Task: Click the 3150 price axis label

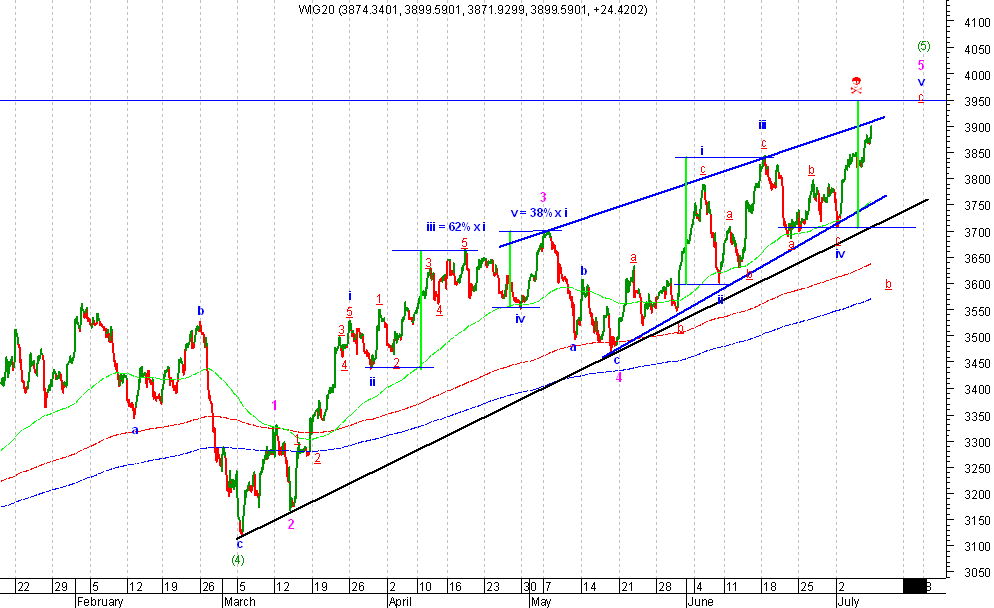Action: click(x=976, y=521)
